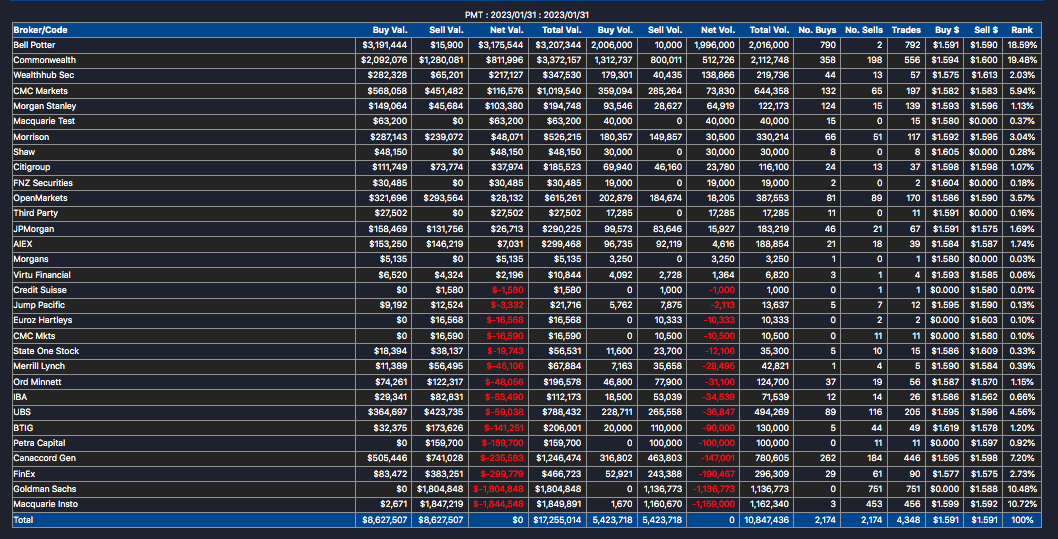
Task: Select the Morgan Stanley broker name
Action: coord(45,106)
